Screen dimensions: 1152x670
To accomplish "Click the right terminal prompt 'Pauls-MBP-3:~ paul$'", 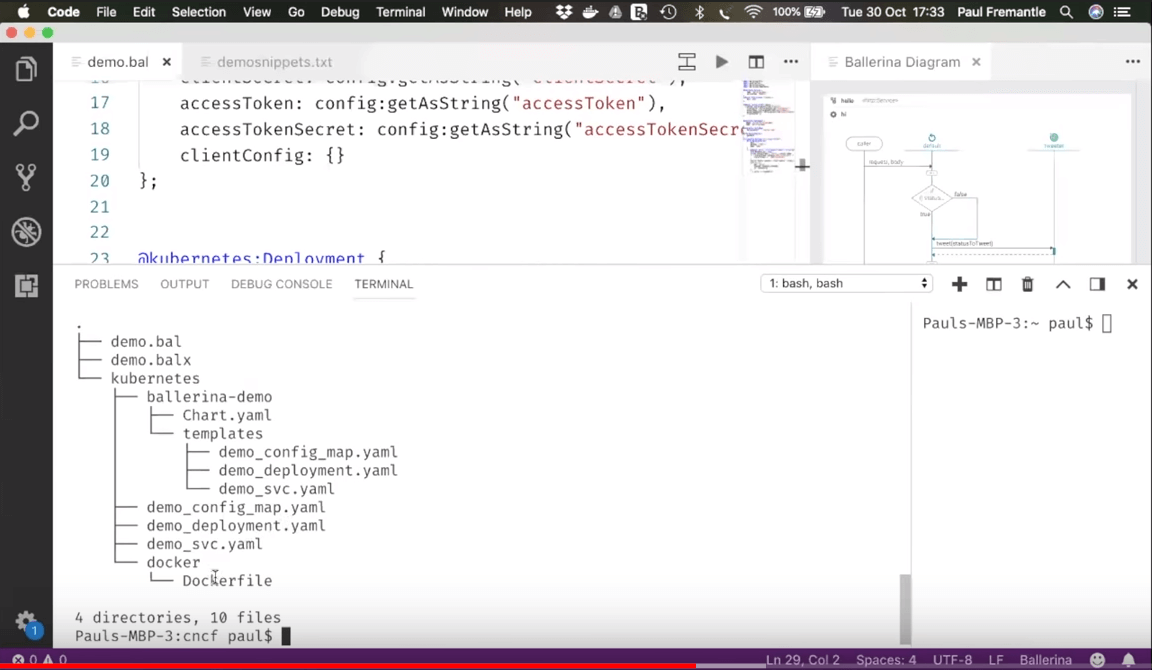I will coord(1007,323).
